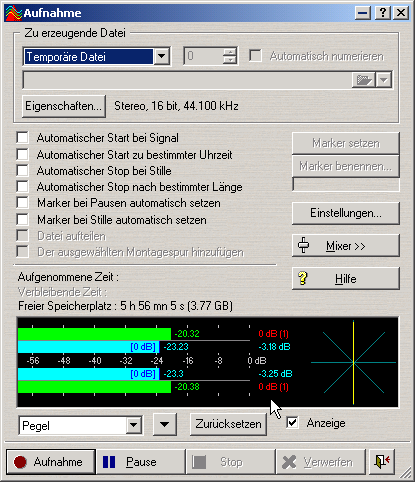Open the folder browse icon
Viewport: 415px width, 482px height.
pyautogui.click(x=363, y=80)
